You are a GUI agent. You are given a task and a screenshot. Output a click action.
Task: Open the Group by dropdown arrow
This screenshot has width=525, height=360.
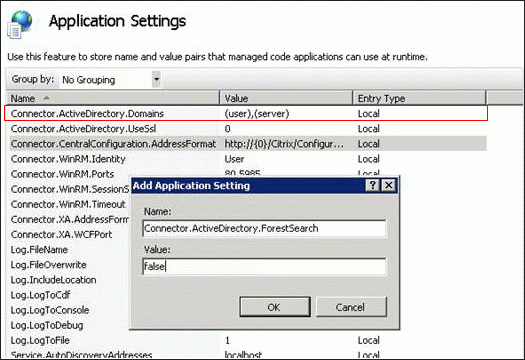point(156,79)
